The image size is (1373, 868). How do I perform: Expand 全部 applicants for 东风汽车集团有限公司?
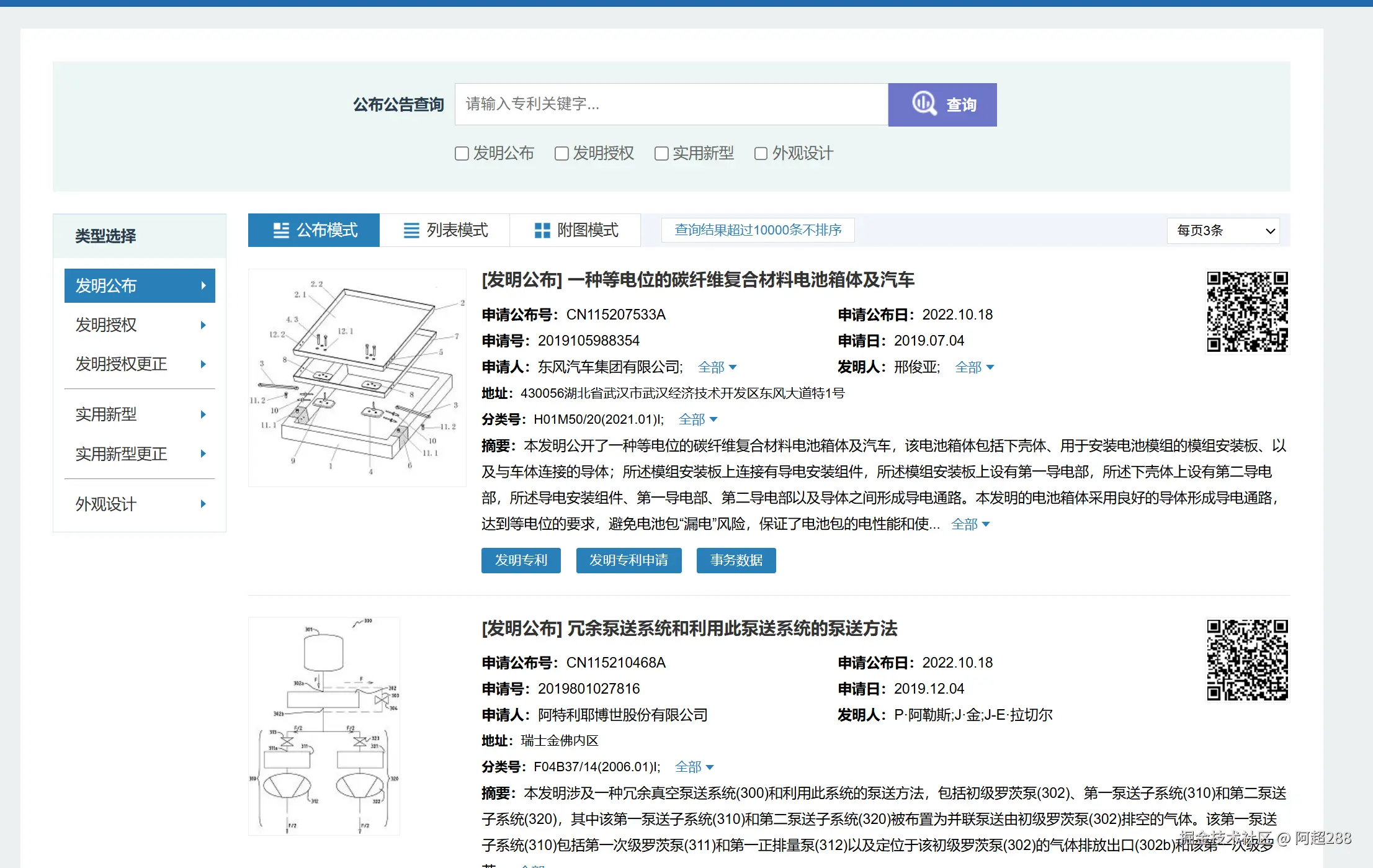pyautogui.click(x=717, y=367)
